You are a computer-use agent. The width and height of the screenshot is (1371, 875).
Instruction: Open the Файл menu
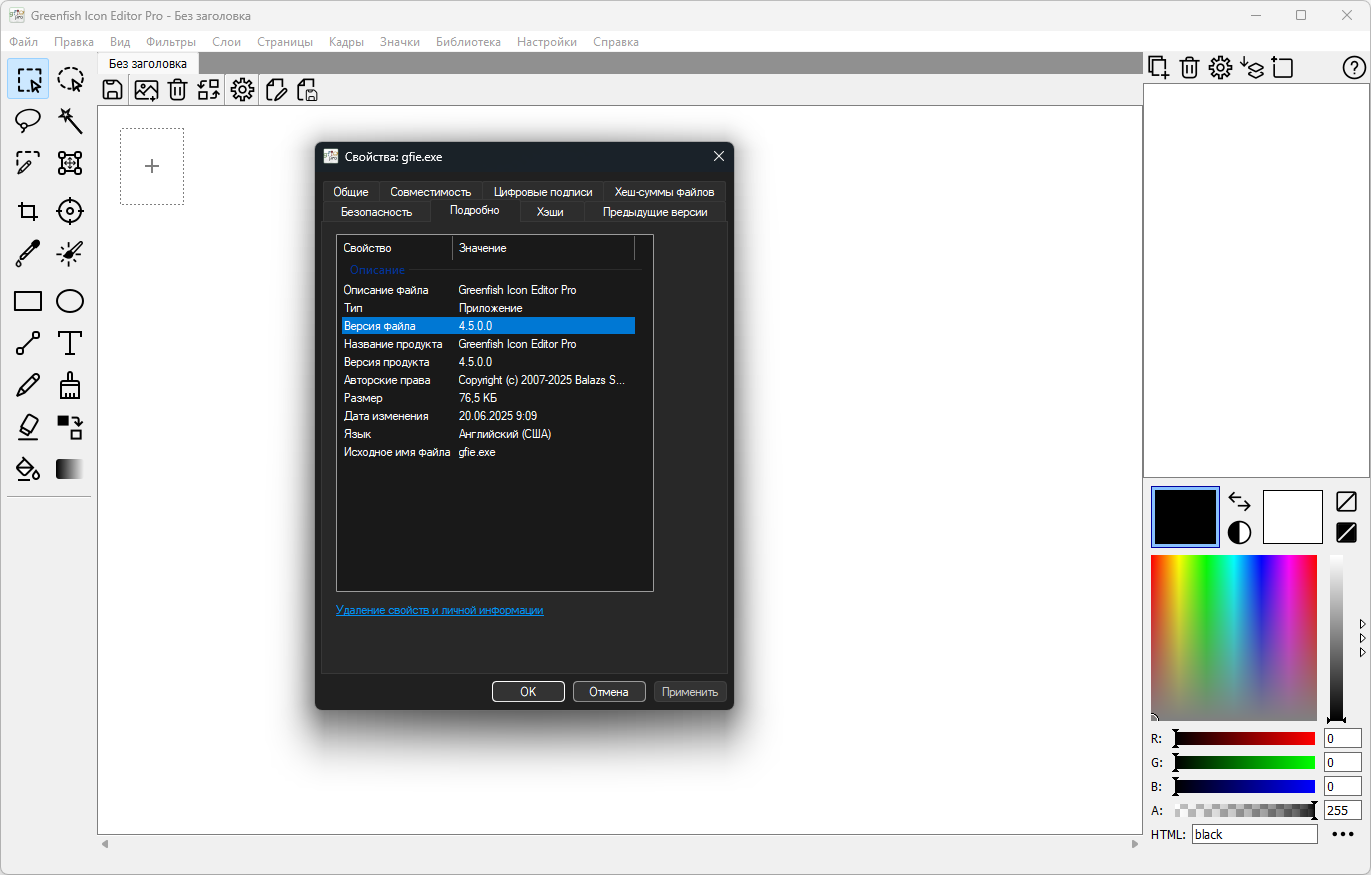pos(24,42)
